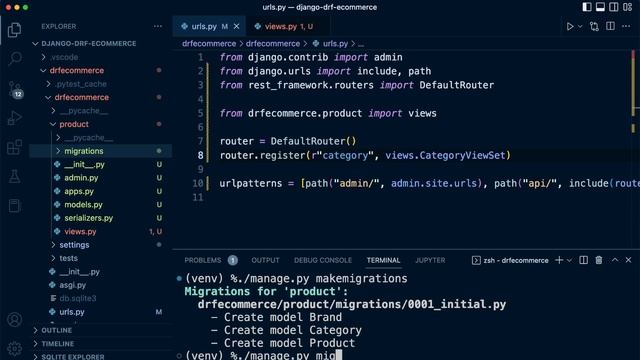Open the Explorer view in activity bar
Screen dimensions: 640x360
14,30
